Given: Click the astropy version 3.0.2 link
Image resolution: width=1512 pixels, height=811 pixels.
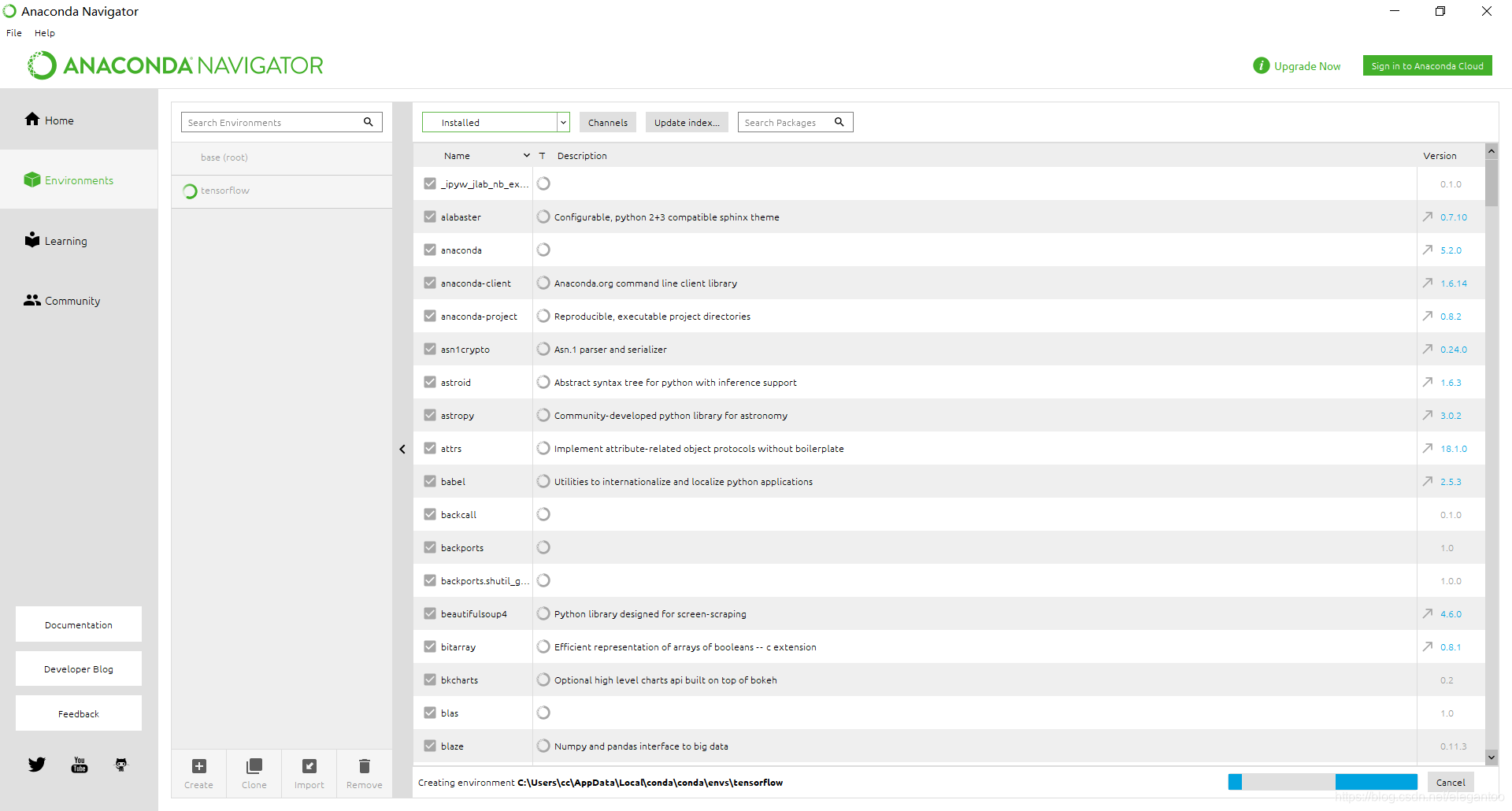Looking at the screenshot, I should [1451, 416].
